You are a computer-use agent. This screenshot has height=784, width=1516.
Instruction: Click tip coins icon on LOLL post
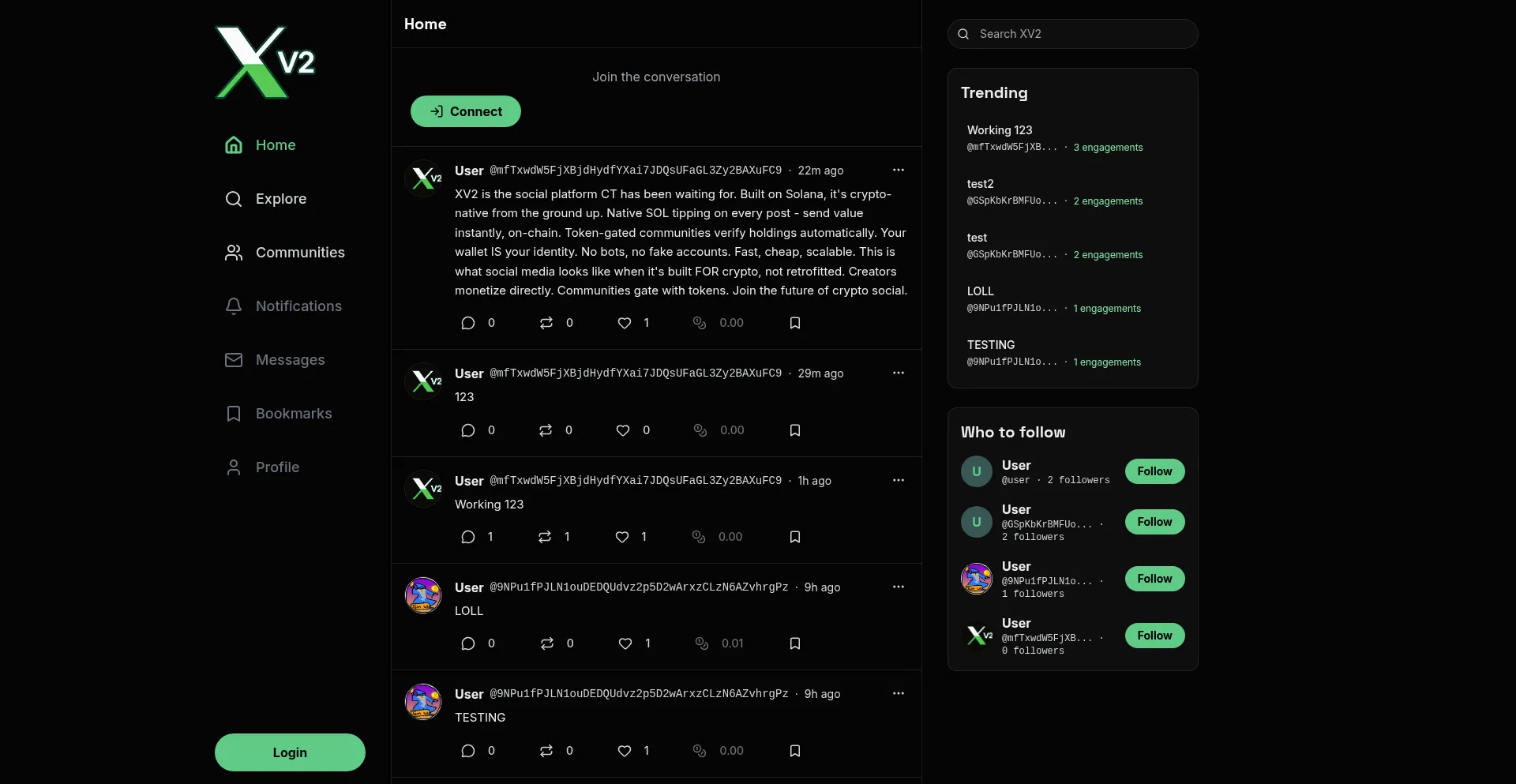point(701,643)
